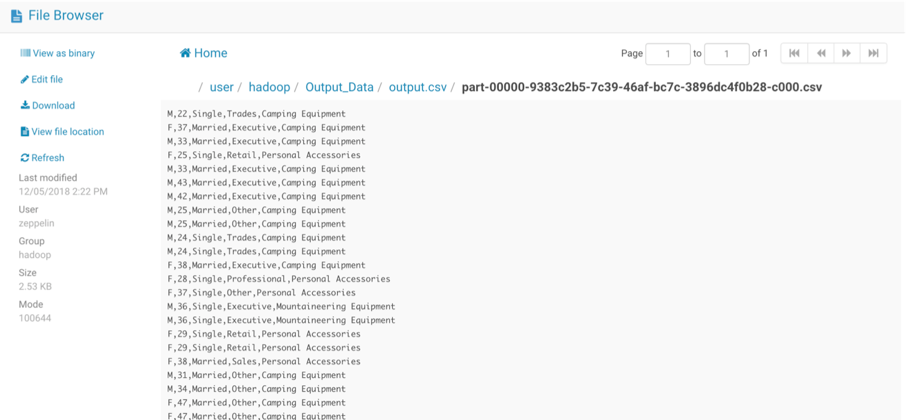The height and width of the screenshot is (420, 906).
Task: Click row M,42,Married,Executive,Camping Equipment
Action: tap(266, 196)
